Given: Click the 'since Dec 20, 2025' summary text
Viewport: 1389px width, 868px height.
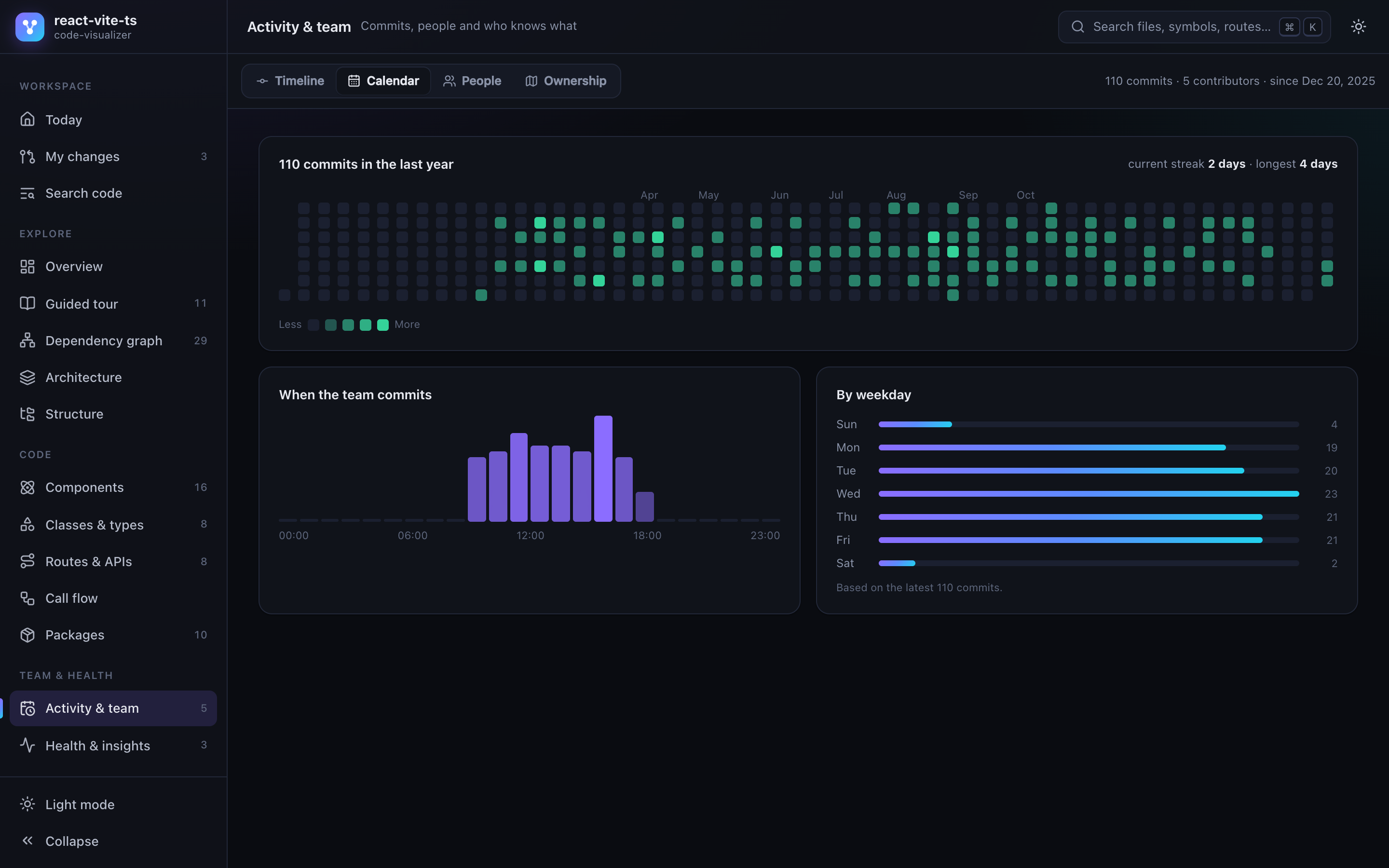Looking at the screenshot, I should pos(1322,81).
